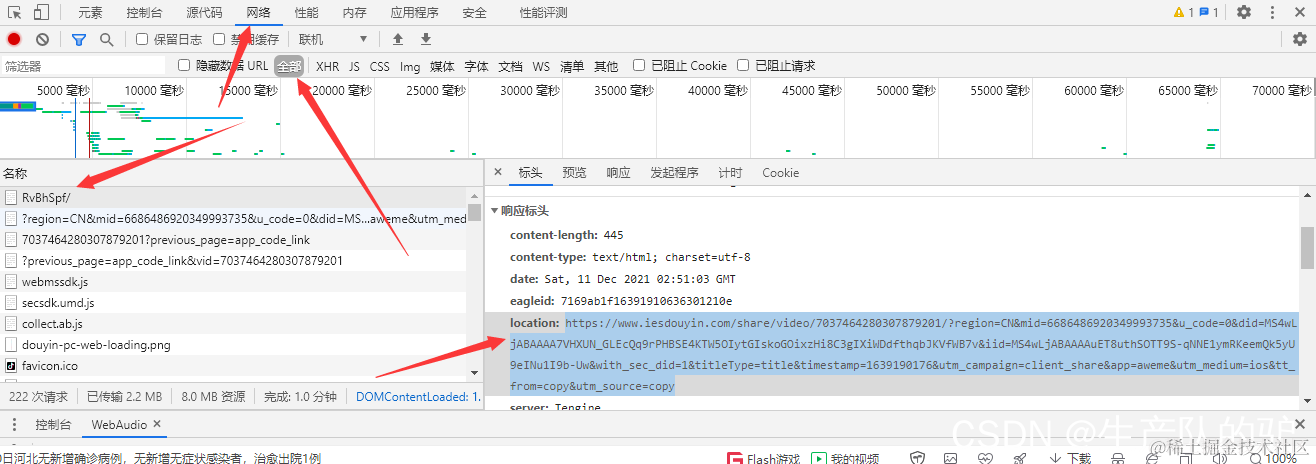The width and height of the screenshot is (1316, 464).
Task: Check the 已阻止请求 checkbox
Action: click(x=743, y=65)
